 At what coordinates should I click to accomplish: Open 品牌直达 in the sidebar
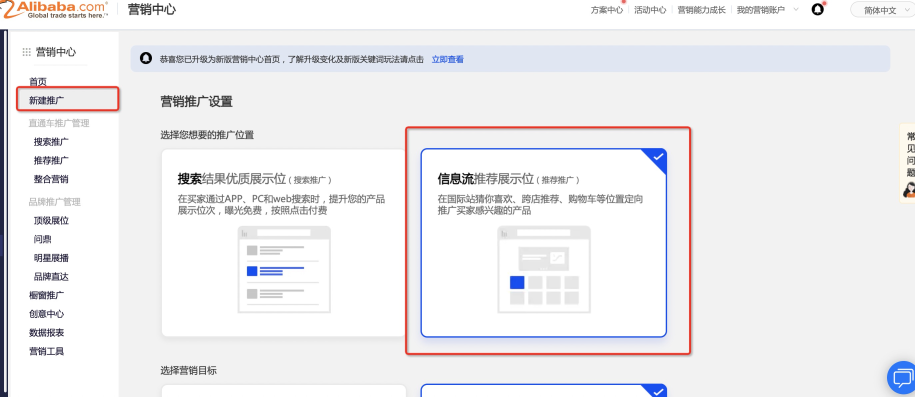point(51,276)
